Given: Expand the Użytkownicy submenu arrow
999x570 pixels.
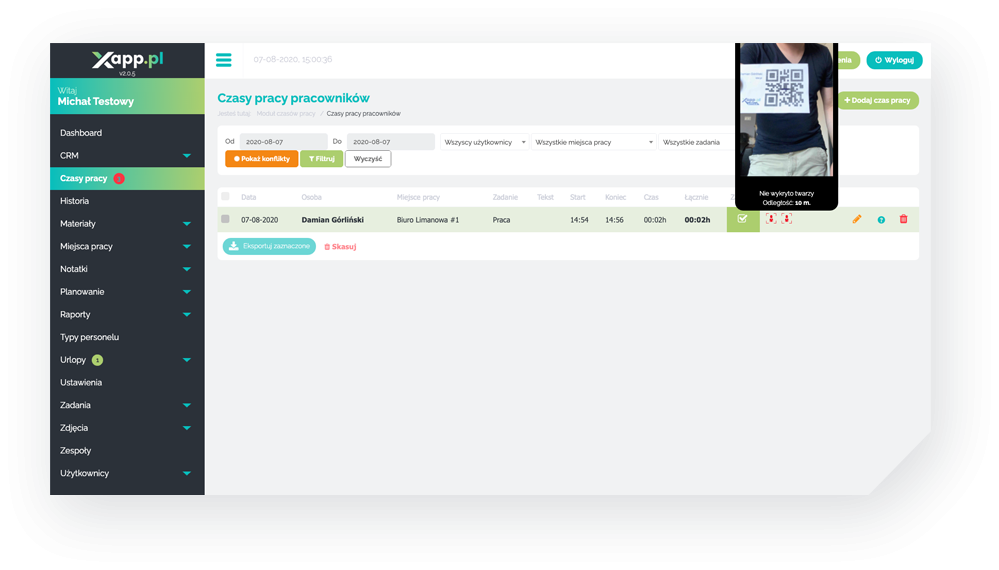Looking at the screenshot, I should (x=187, y=473).
